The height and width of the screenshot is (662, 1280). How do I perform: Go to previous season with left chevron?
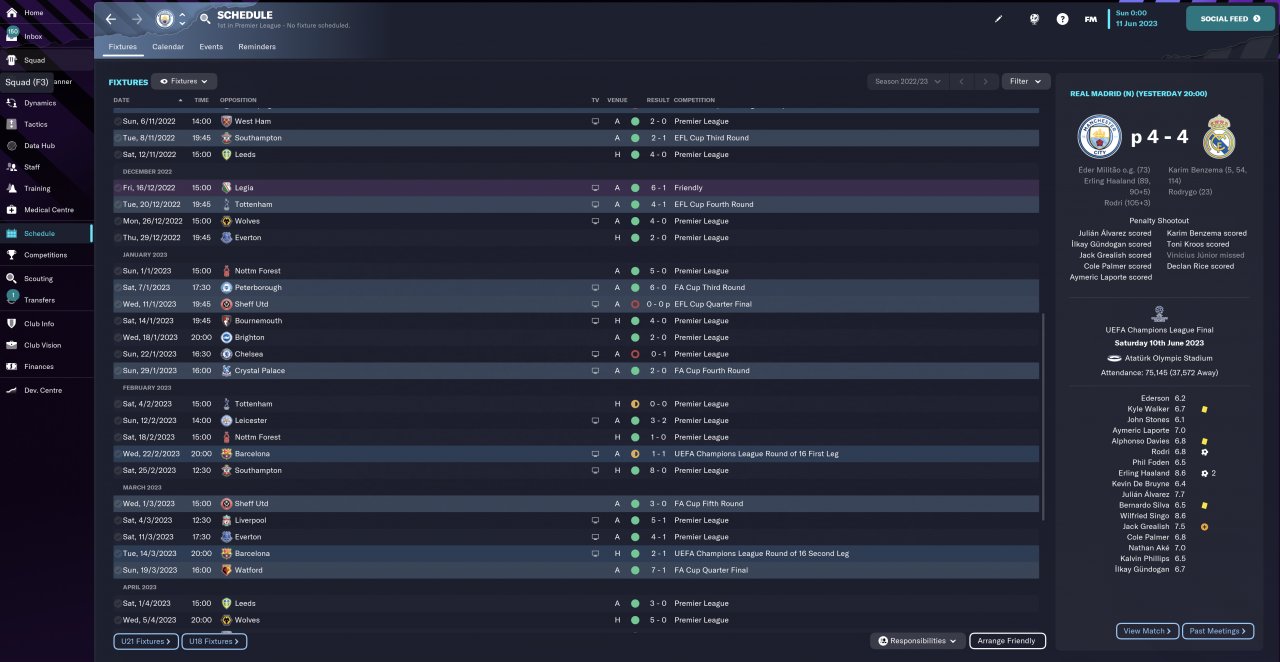(961, 81)
